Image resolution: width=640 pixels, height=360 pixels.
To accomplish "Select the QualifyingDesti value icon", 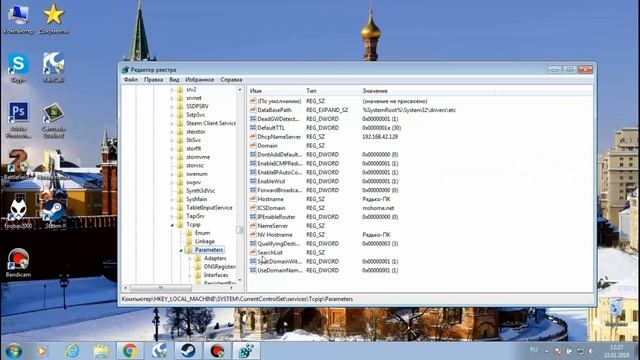I will coord(253,244).
